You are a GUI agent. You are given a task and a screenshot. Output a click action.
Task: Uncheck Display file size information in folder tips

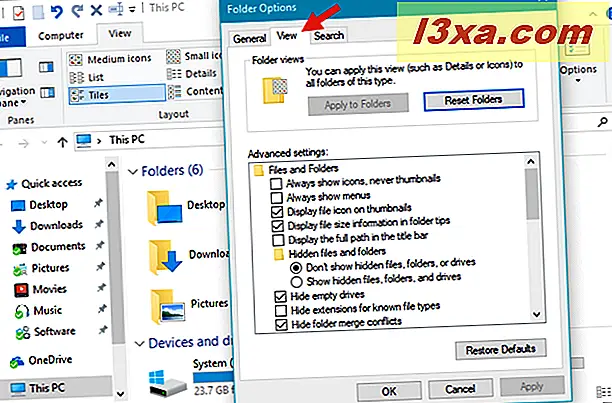[278, 225]
